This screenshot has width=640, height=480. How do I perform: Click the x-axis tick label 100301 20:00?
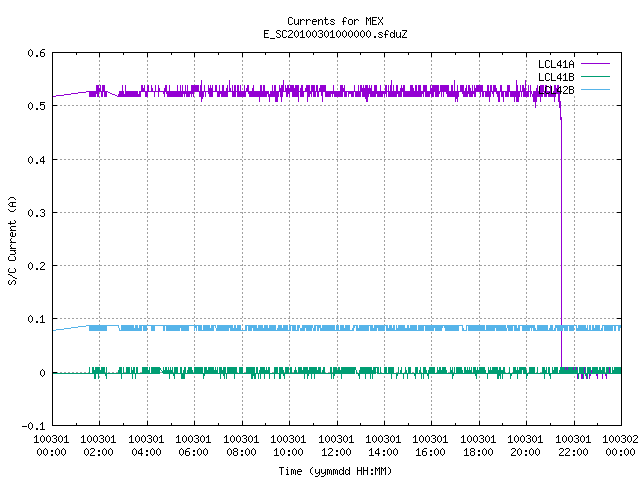coord(525,446)
